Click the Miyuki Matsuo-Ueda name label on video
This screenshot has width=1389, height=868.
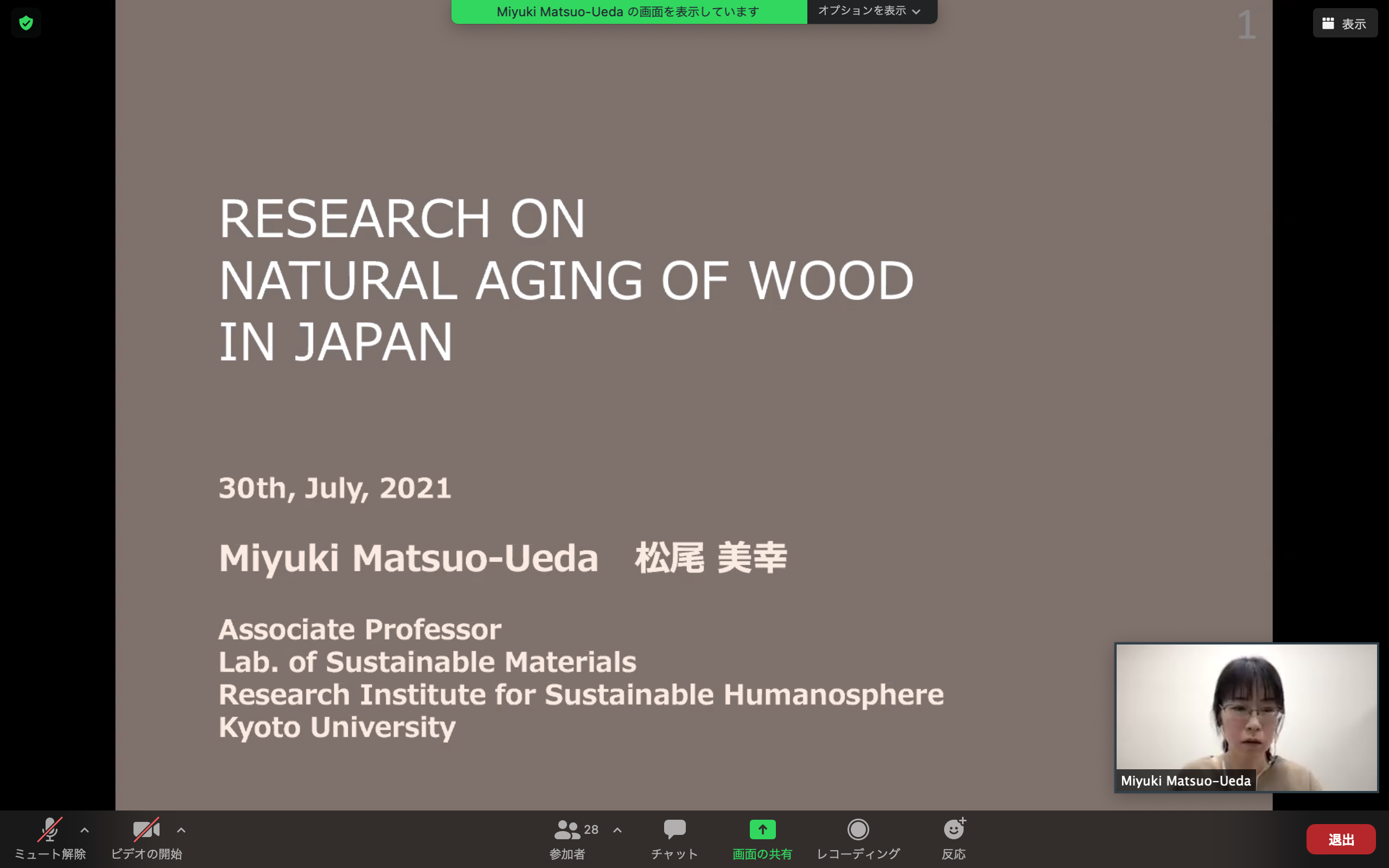point(1186,781)
